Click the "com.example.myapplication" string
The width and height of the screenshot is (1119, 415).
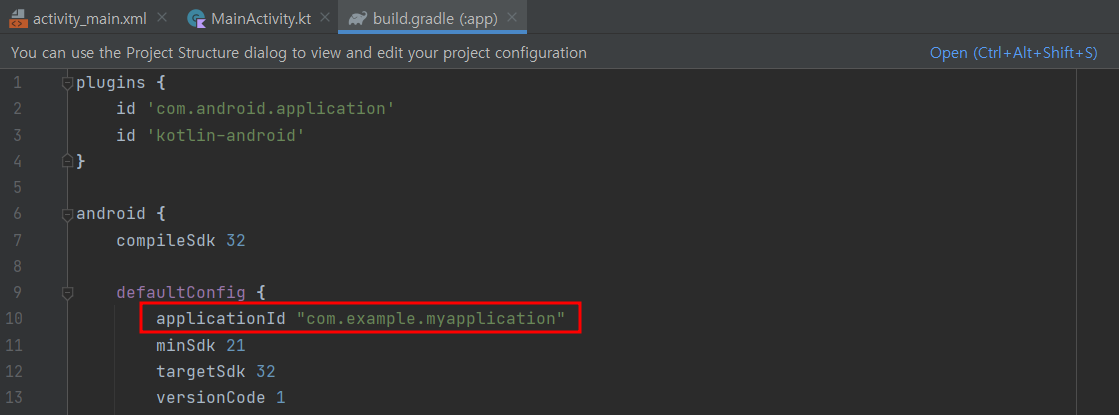431,319
